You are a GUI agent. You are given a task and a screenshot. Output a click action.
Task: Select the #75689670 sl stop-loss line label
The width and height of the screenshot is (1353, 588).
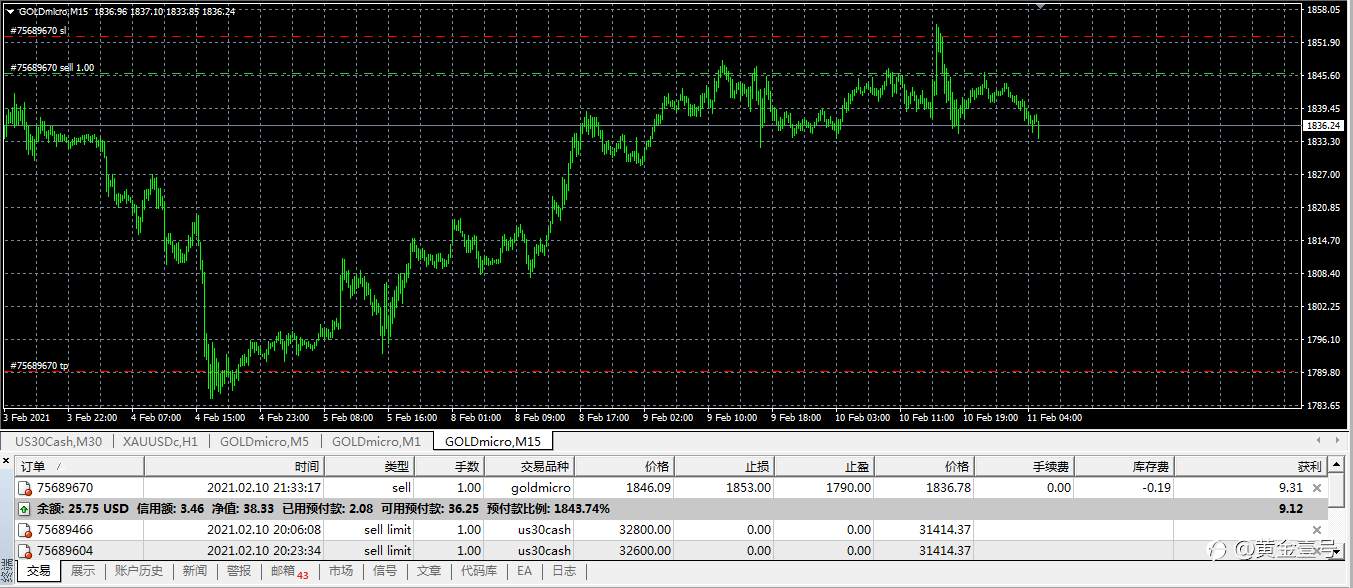click(x=38, y=31)
